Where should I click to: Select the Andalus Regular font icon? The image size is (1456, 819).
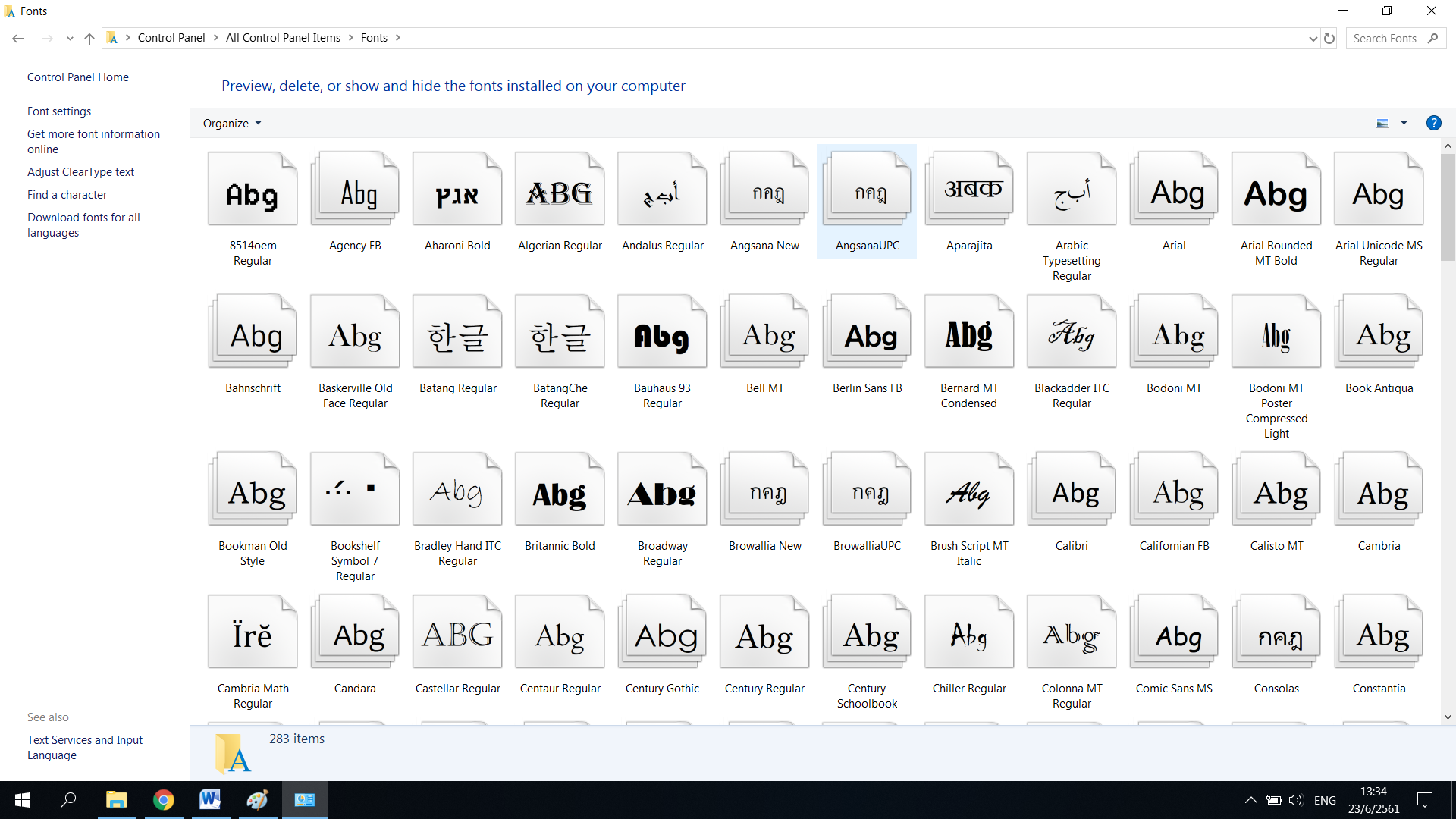tap(662, 189)
